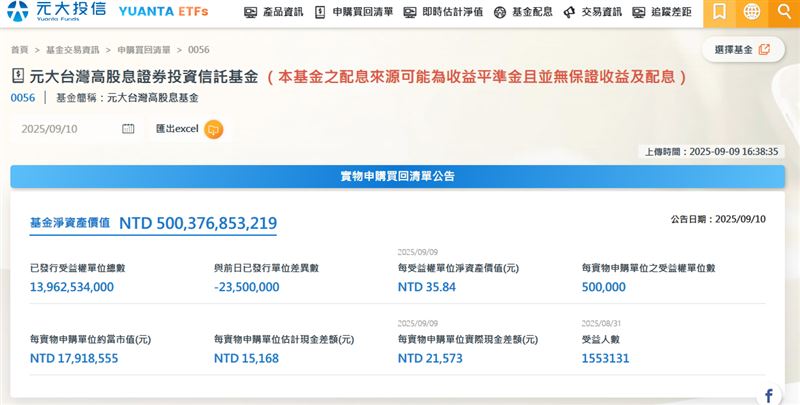Click the 選擇基金 button
Screen dimensions: 800x405
point(743,49)
